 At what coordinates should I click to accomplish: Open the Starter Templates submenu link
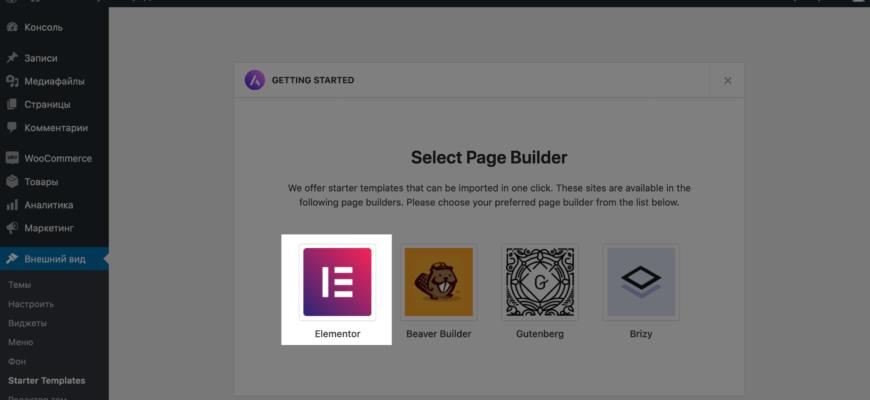click(47, 381)
